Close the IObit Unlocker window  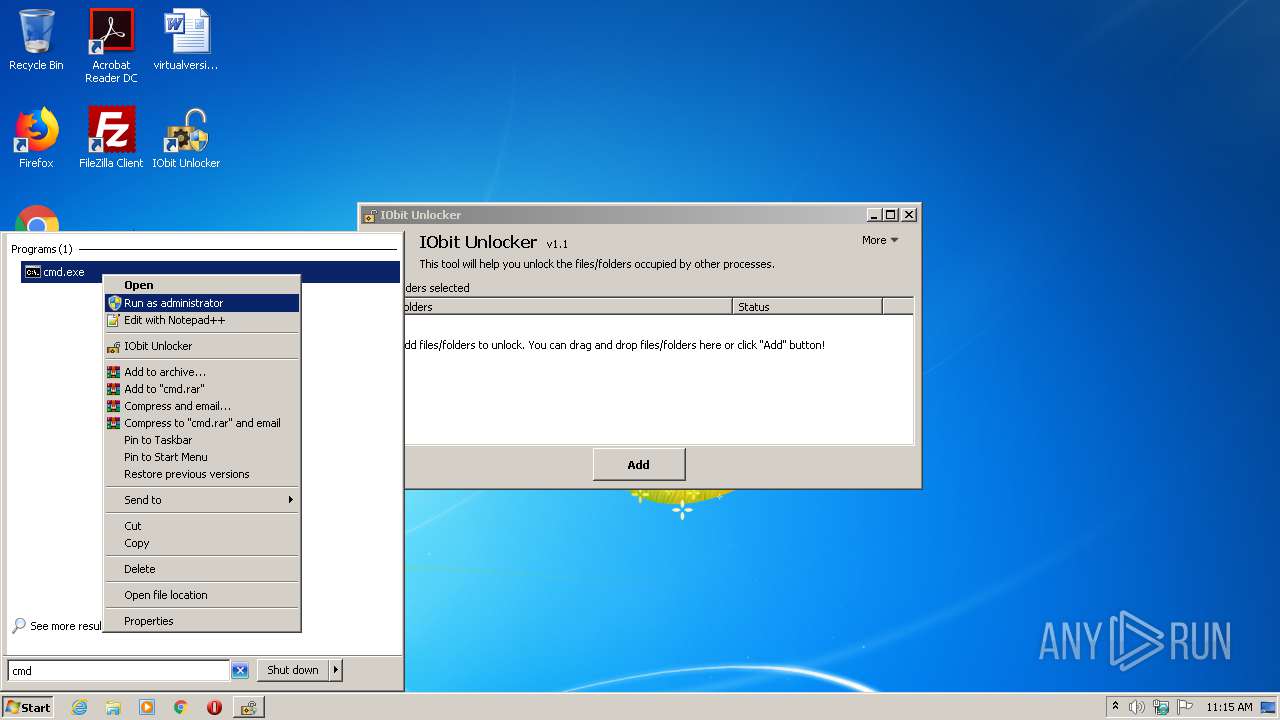pyautogui.click(x=909, y=215)
